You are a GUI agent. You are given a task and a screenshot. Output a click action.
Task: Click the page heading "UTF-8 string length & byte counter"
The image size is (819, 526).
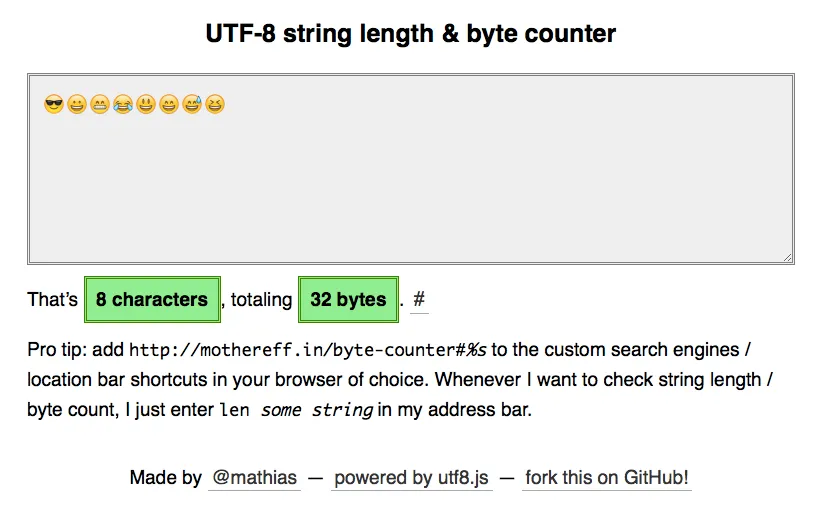(x=410, y=34)
